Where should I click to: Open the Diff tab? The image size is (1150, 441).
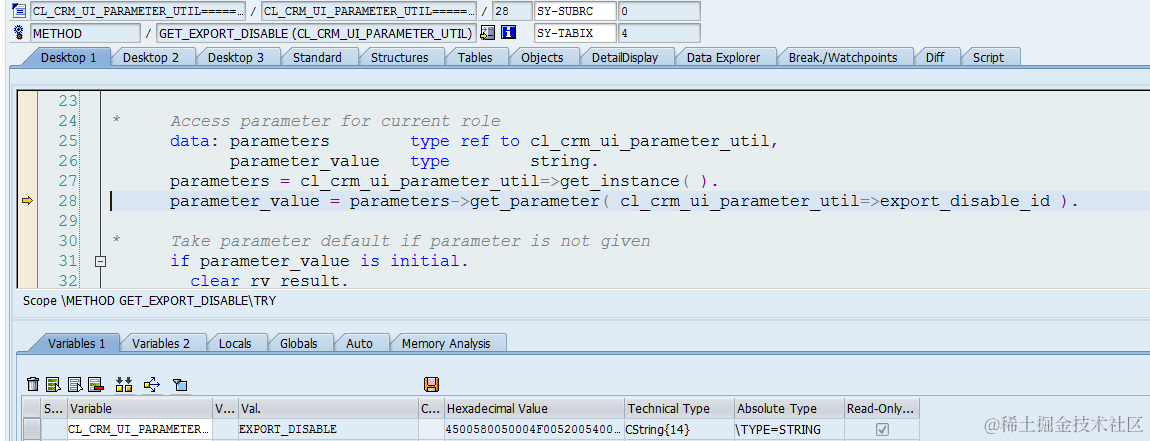click(934, 57)
